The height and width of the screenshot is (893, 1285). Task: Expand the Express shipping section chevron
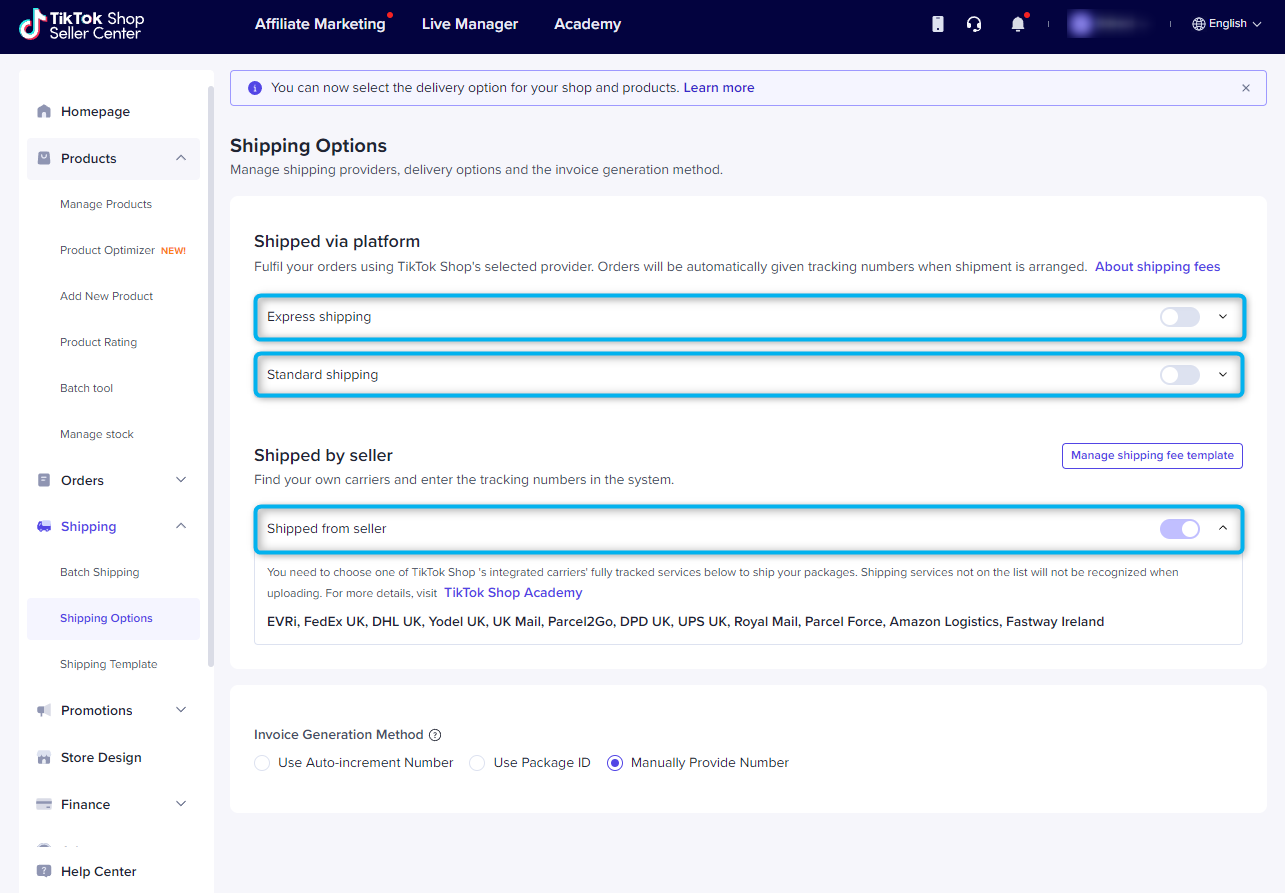tap(1223, 317)
